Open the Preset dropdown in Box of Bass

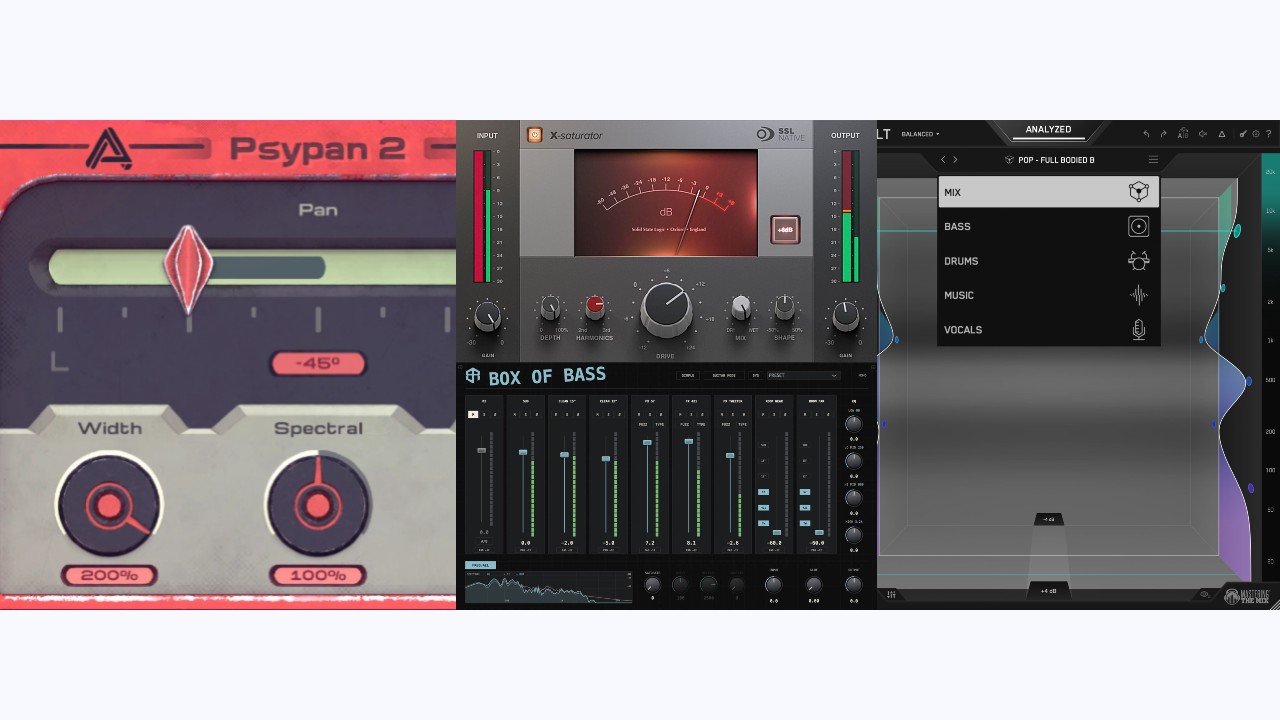[x=804, y=375]
